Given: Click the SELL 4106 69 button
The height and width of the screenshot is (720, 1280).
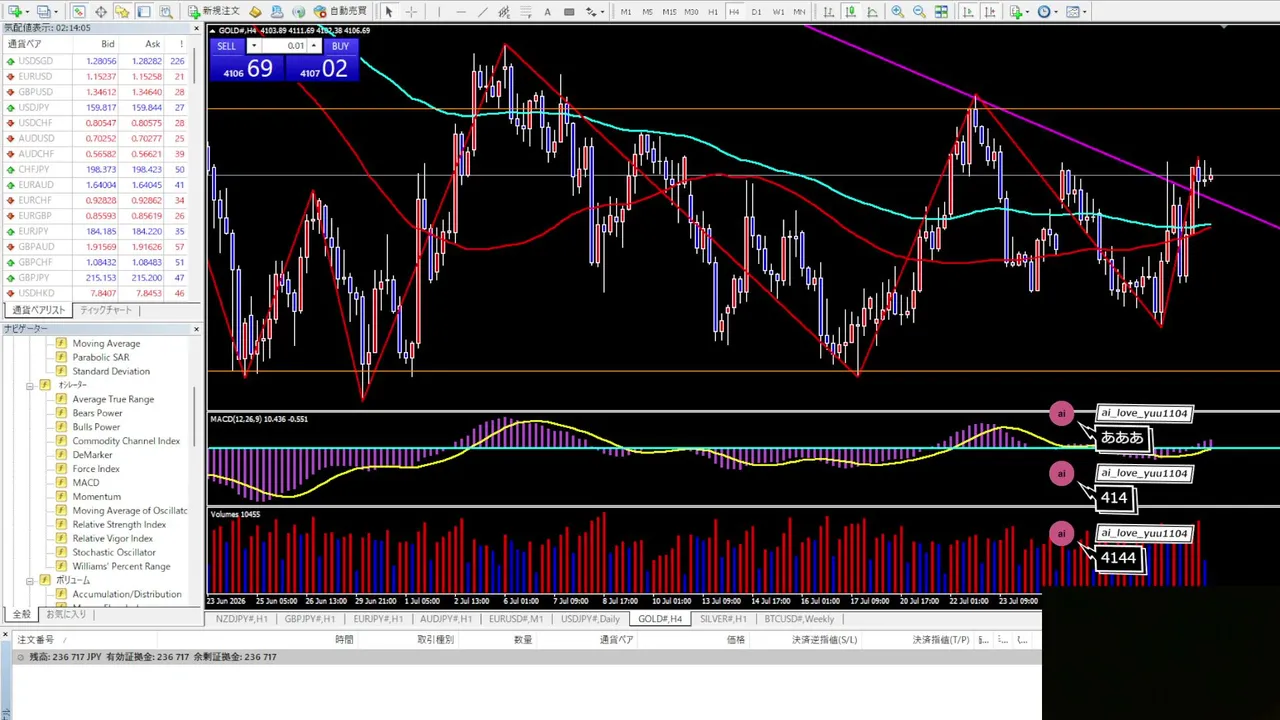Looking at the screenshot, I should tap(246, 68).
